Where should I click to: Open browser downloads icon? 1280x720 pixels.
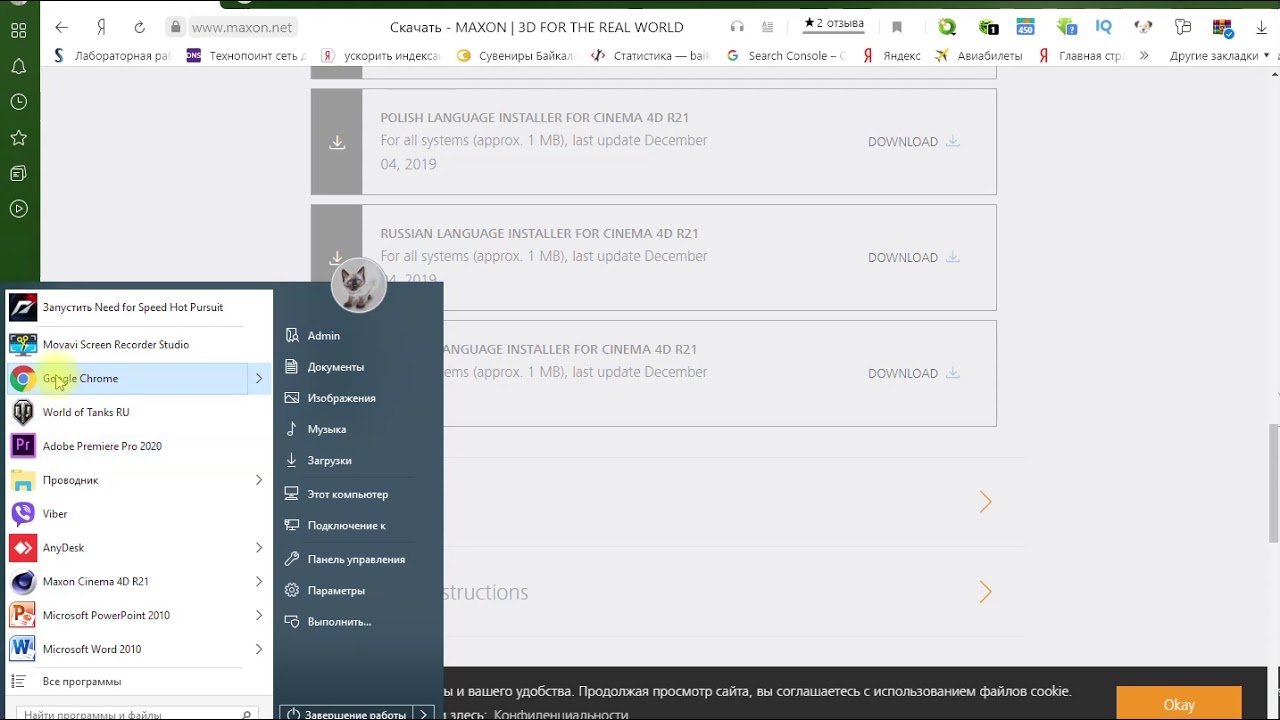click(x=1262, y=27)
